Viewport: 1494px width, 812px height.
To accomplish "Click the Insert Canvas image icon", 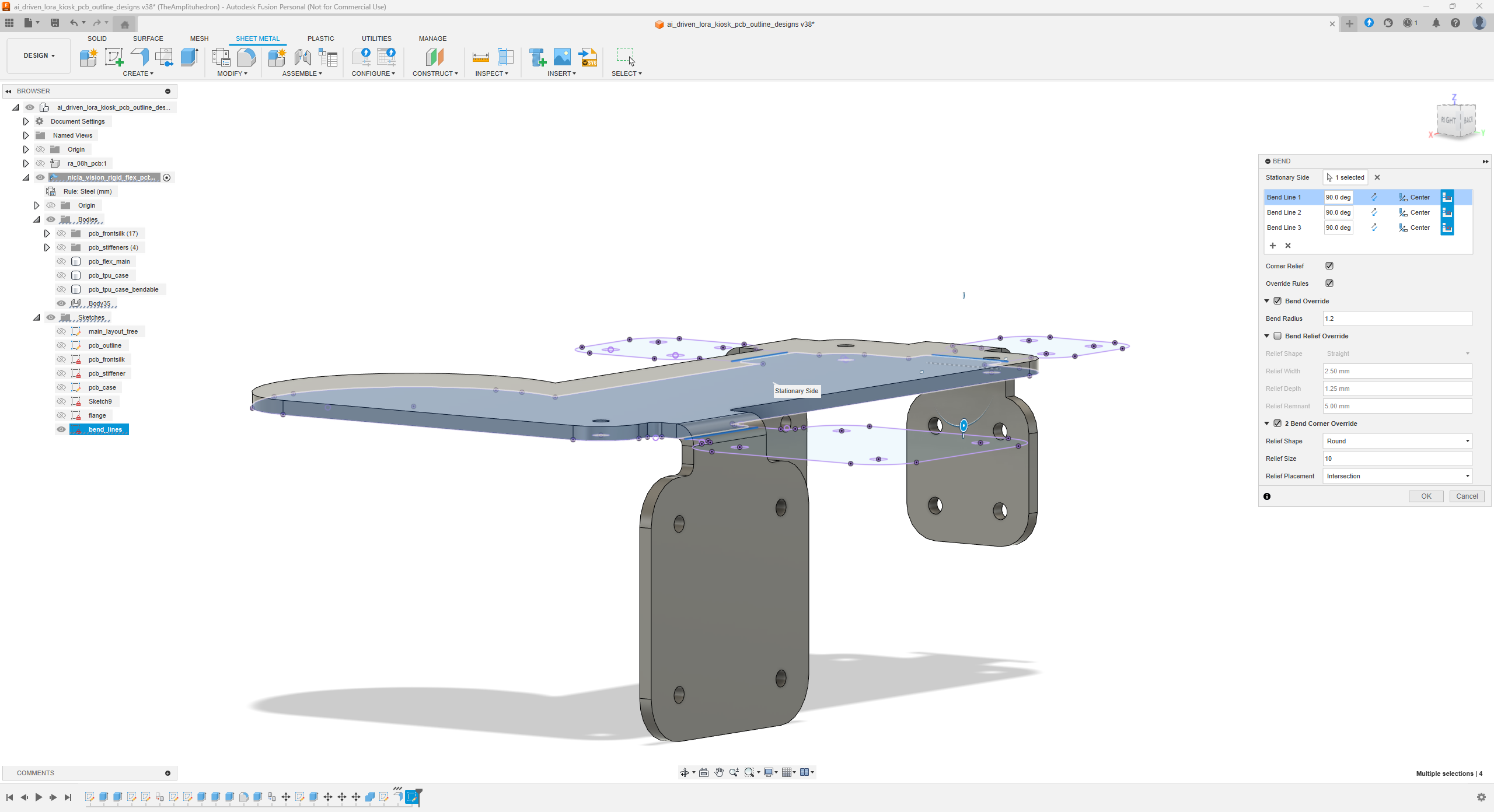I will [562, 57].
